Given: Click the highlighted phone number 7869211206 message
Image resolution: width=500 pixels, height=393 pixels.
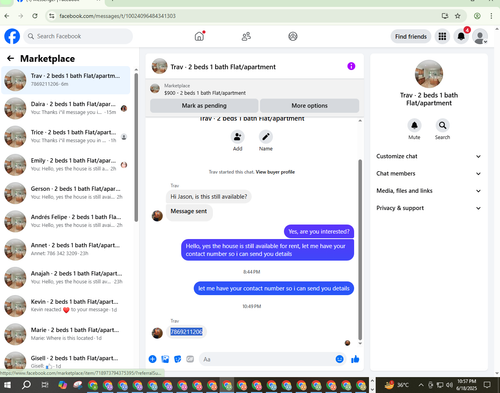Looking at the screenshot, I should (x=186, y=332).
